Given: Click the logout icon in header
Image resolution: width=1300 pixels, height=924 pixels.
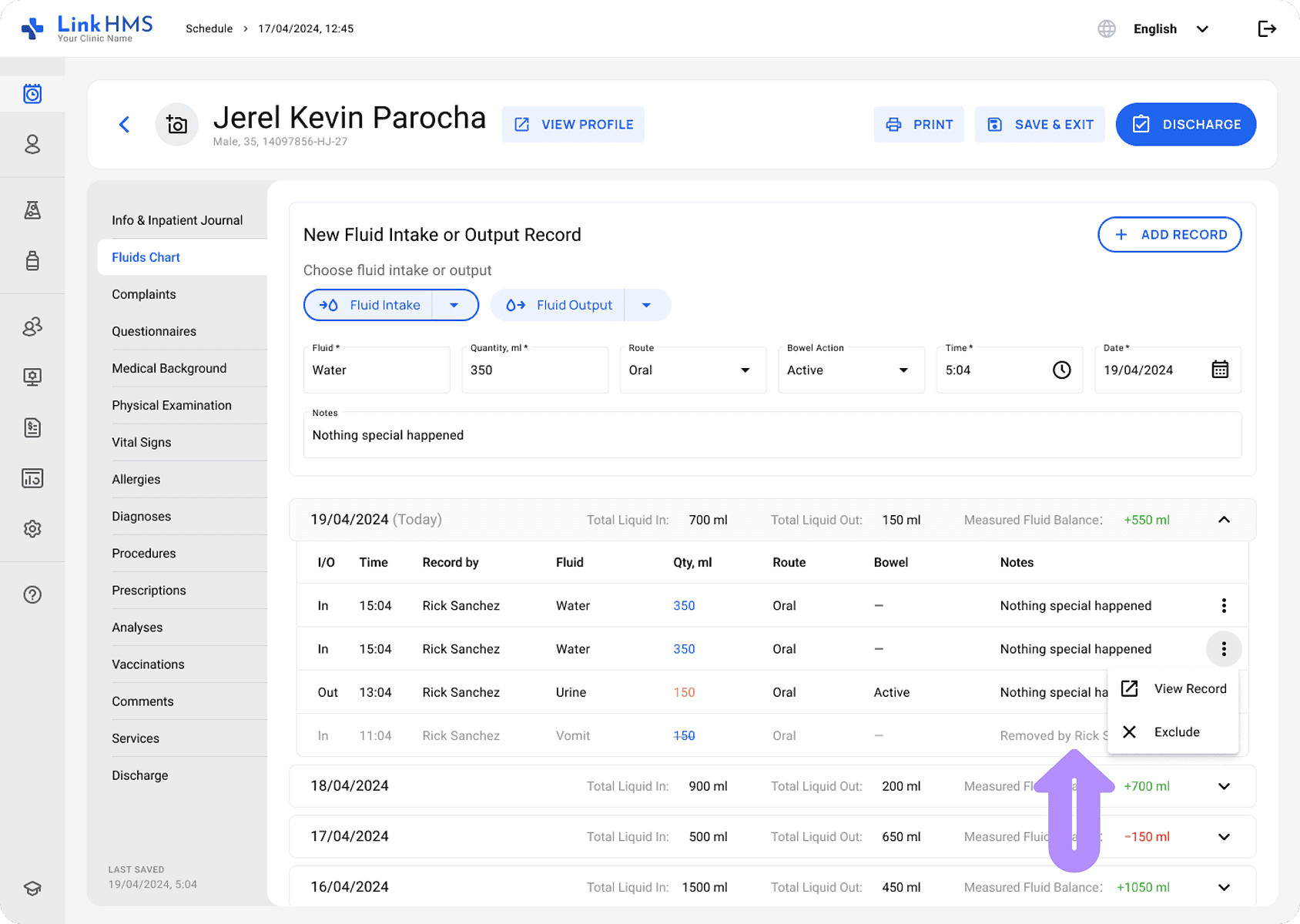Looking at the screenshot, I should pos(1266,29).
